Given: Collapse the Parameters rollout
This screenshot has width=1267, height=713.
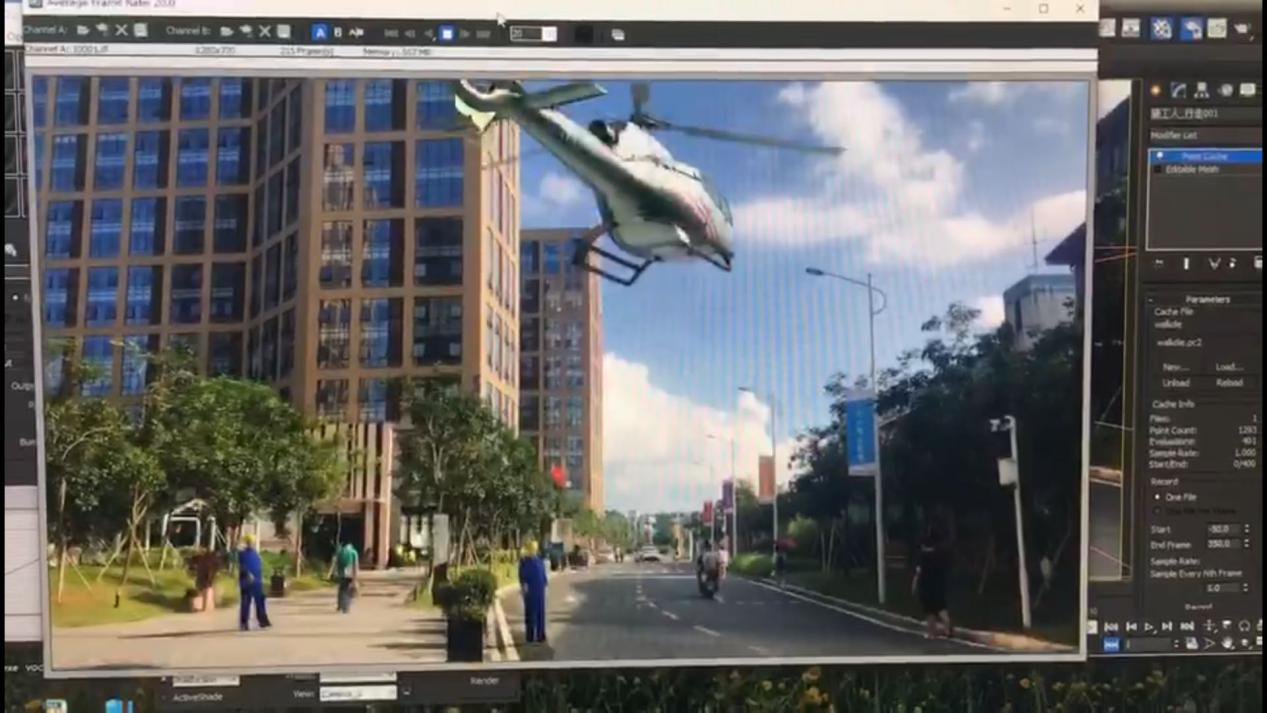Looking at the screenshot, I should (x=1206, y=299).
